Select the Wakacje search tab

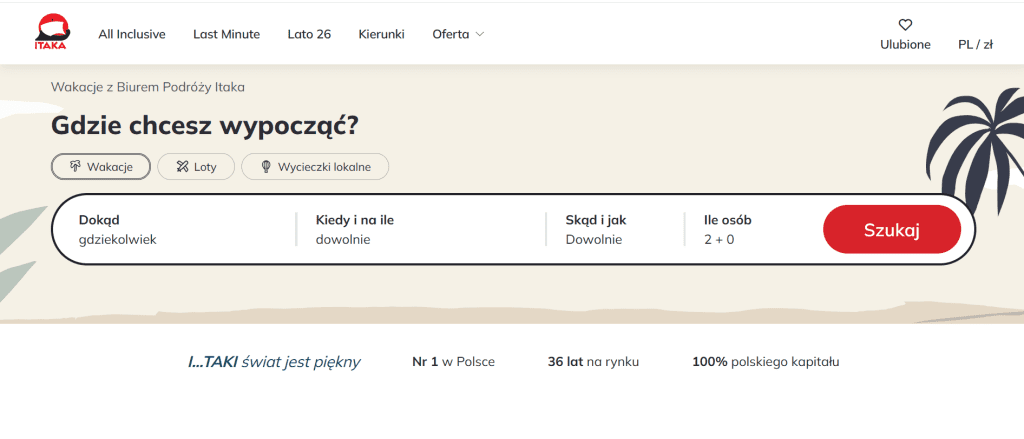tap(101, 166)
